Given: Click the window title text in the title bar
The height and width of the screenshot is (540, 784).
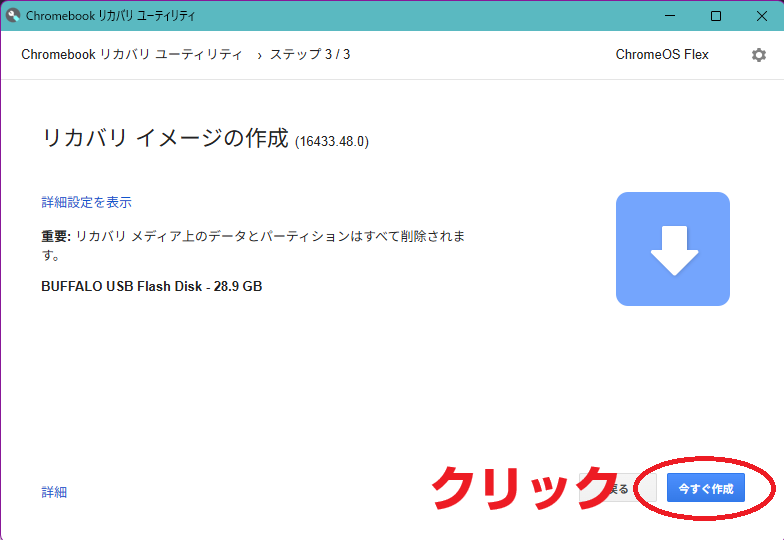Looking at the screenshot, I should (x=110, y=16).
